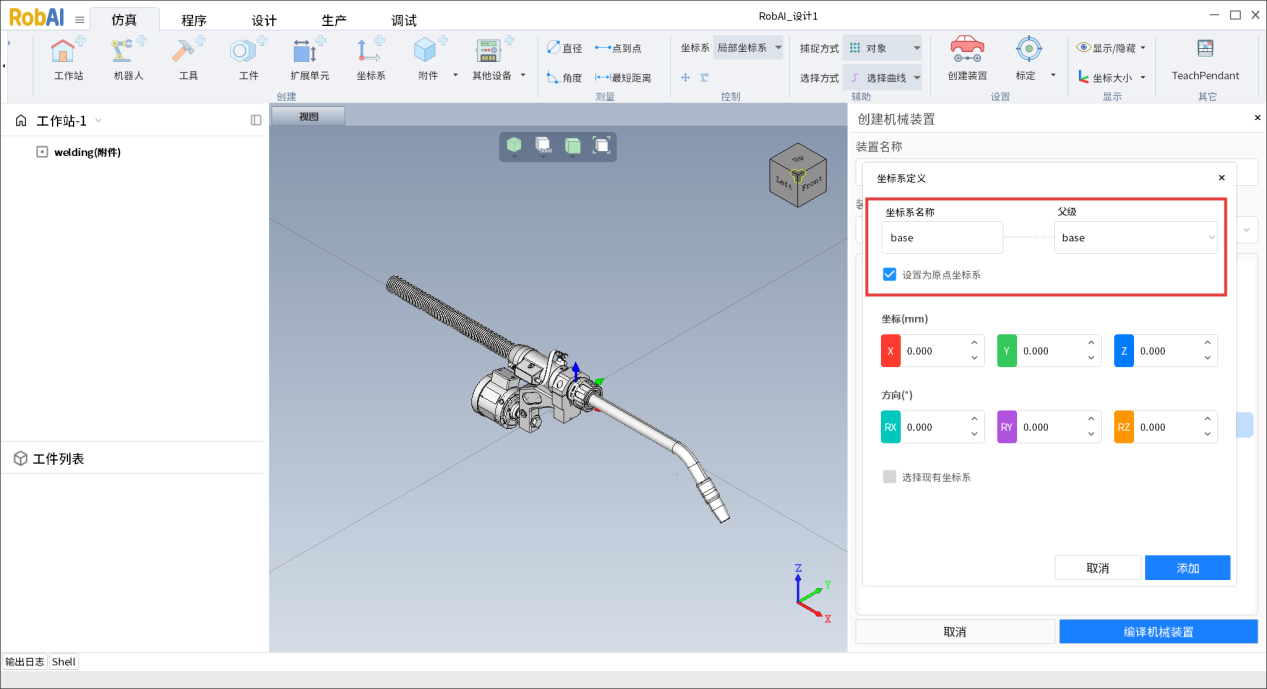Select welding(附件) in the tree
This screenshot has height=689, width=1267.
click(x=87, y=152)
